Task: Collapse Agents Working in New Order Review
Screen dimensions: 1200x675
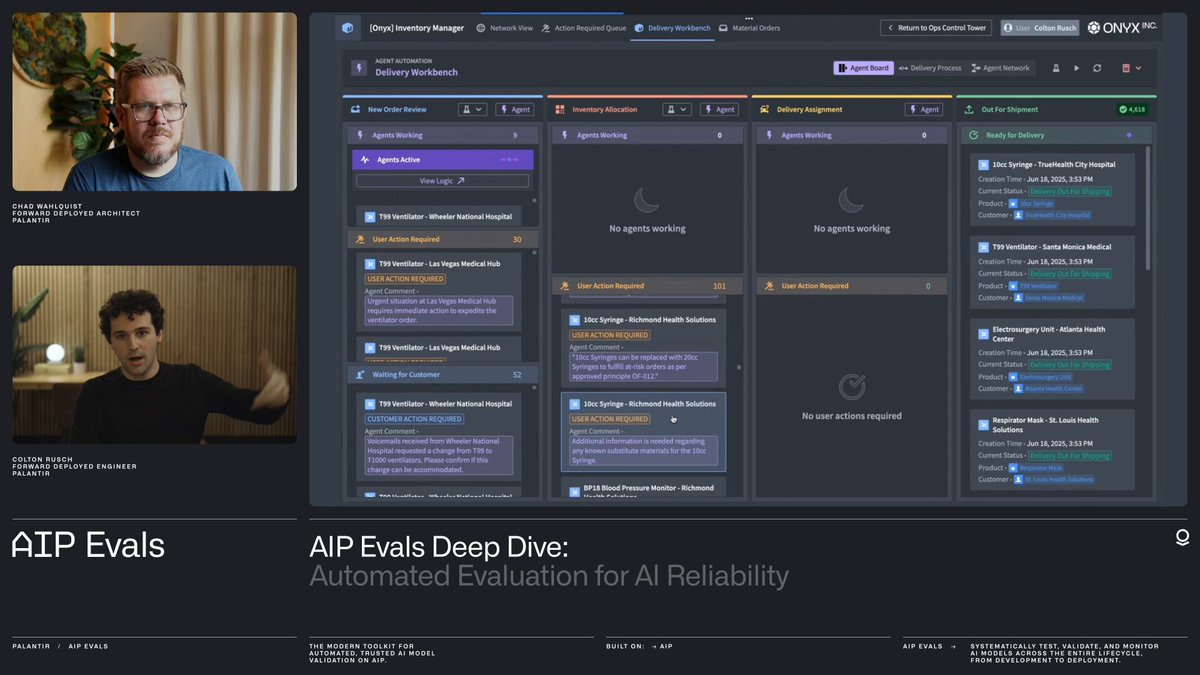Action: pos(442,135)
